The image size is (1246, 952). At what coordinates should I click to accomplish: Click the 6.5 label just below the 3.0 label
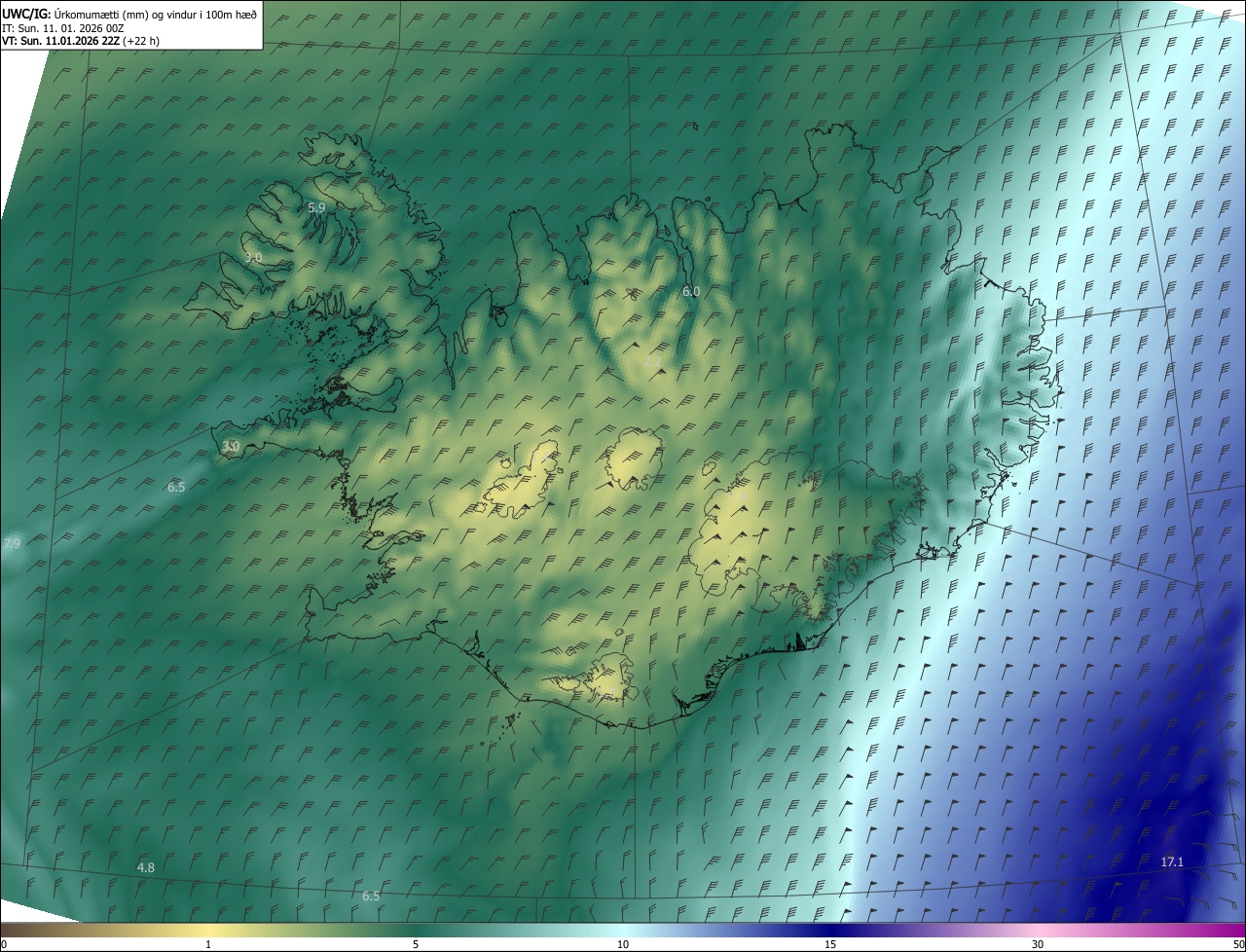coord(176,487)
